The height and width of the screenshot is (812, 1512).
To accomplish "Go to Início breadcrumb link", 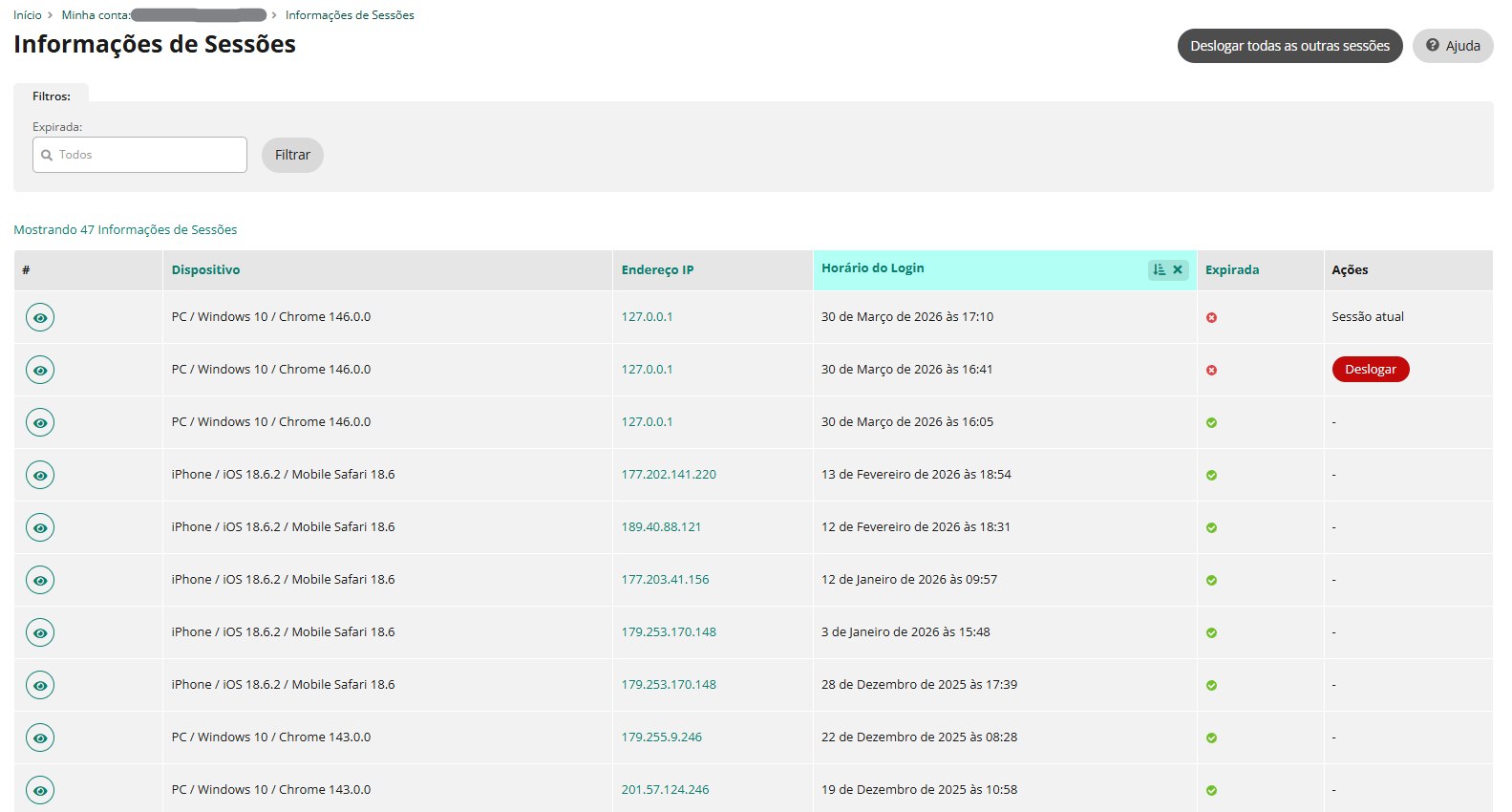I will (28, 15).
